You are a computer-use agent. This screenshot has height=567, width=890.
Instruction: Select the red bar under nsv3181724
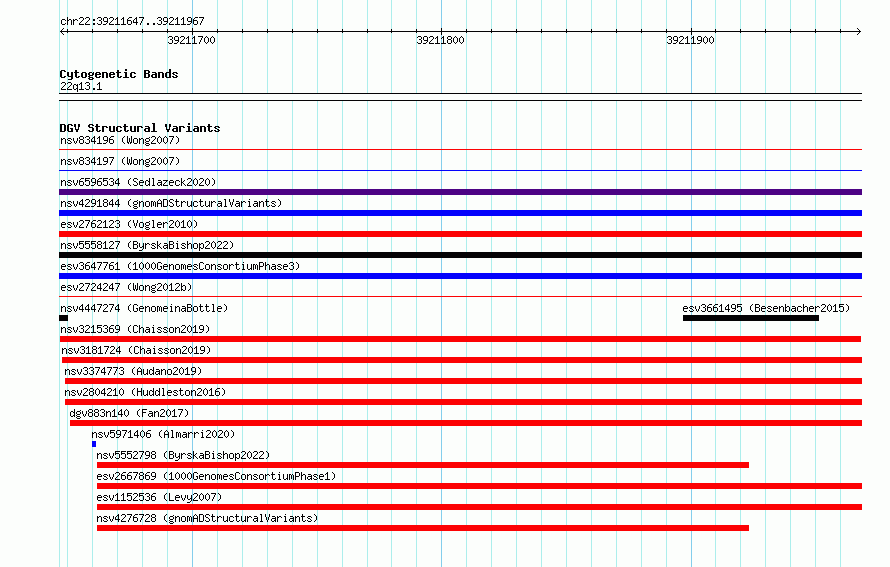tap(462, 360)
